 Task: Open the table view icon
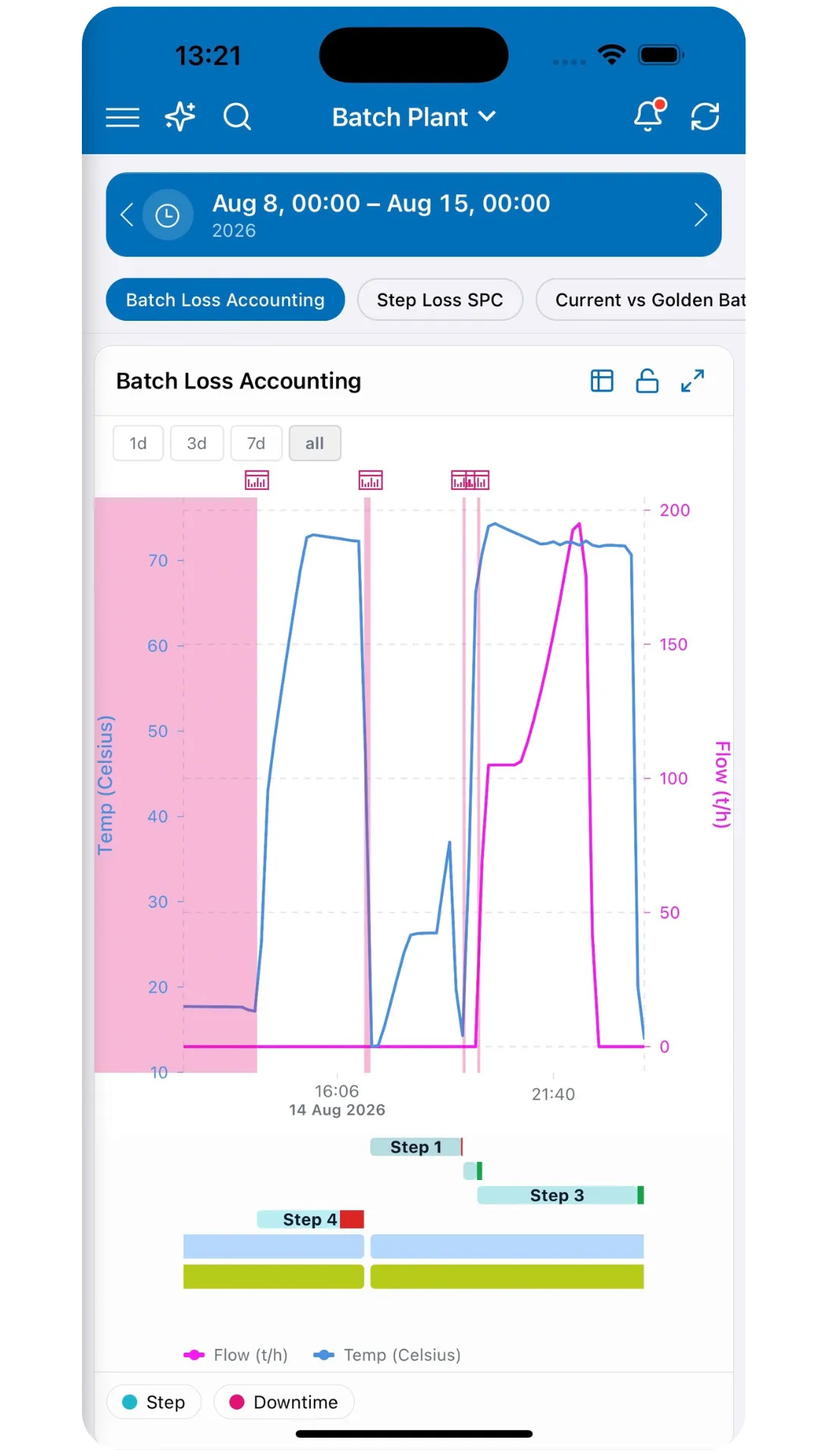[x=602, y=381]
